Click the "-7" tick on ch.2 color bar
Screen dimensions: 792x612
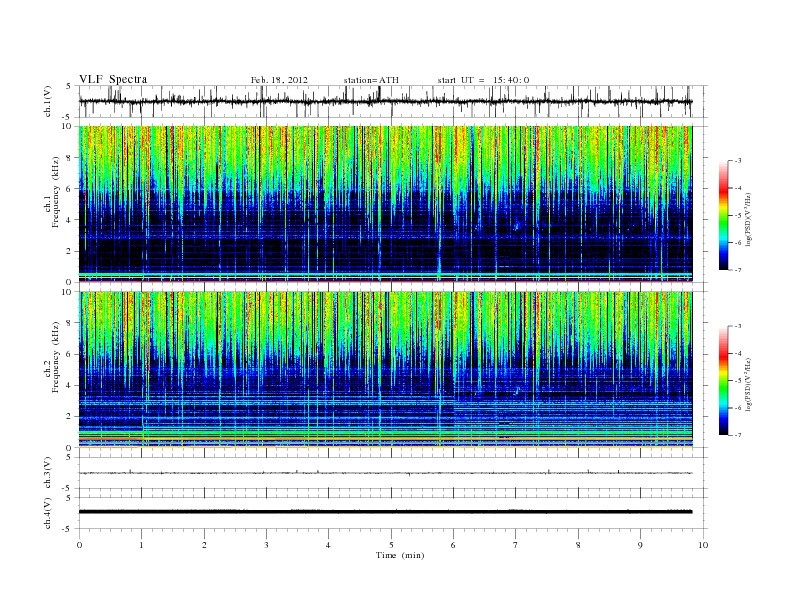point(738,435)
